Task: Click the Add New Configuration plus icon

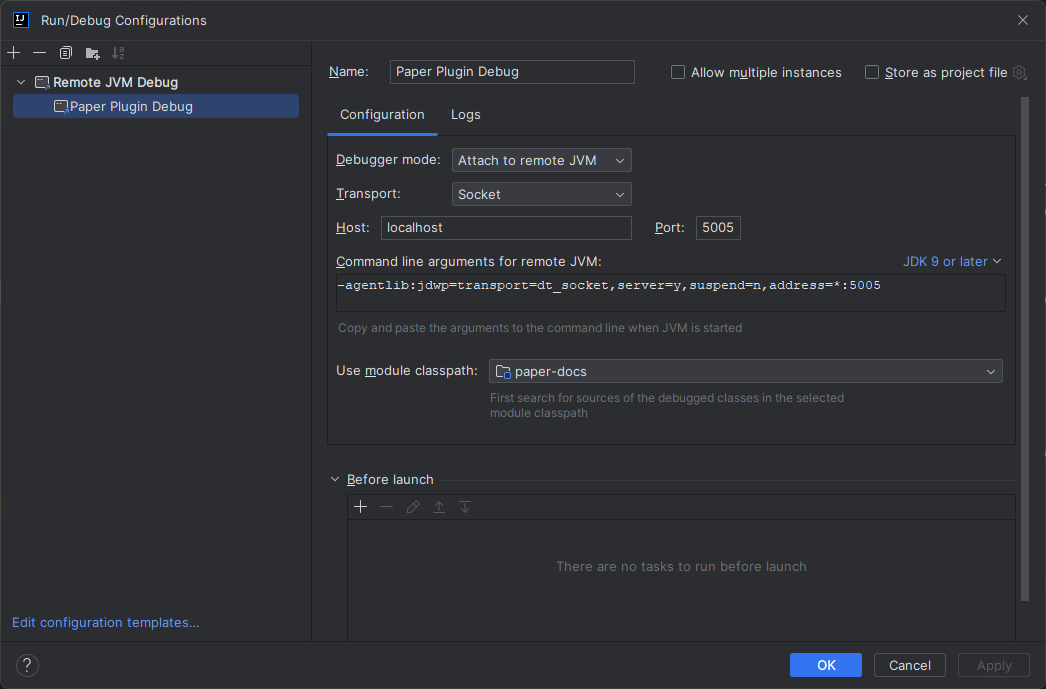Action: [13, 53]
